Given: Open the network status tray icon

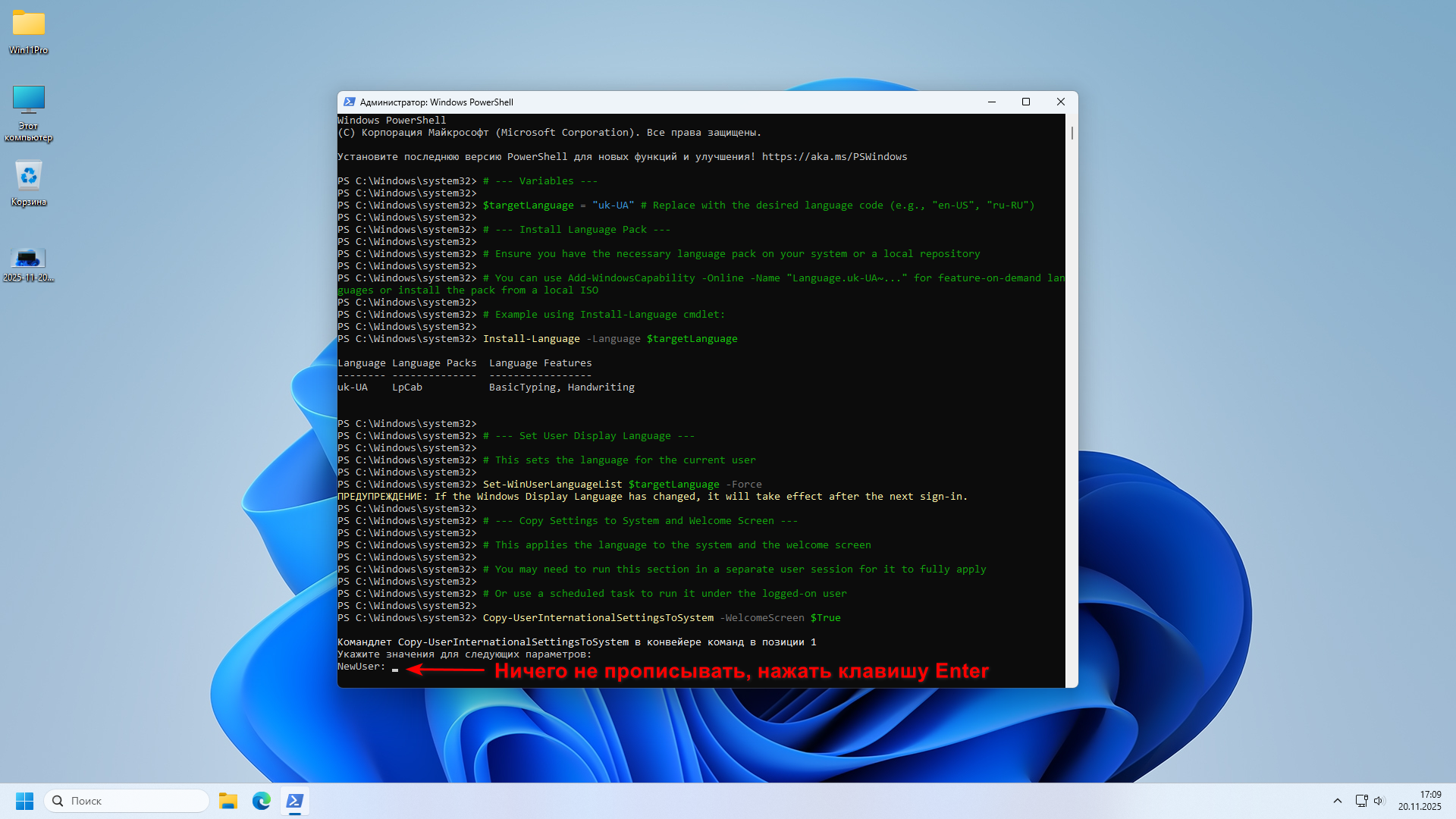Looking at the screenshot, I should click(x=1361, y=801).
